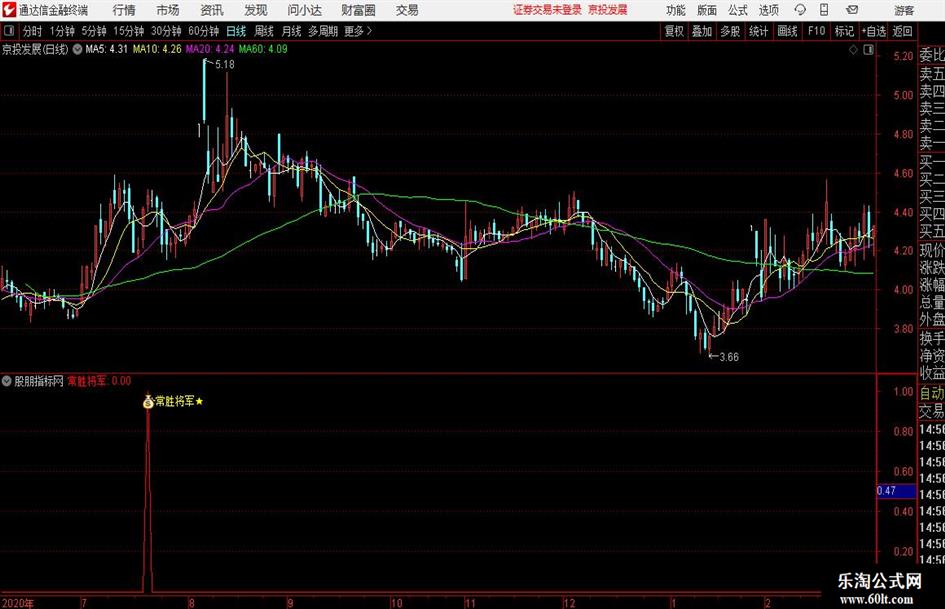
Task: Open the 公式 menu
Action: [x=738, y=10]
